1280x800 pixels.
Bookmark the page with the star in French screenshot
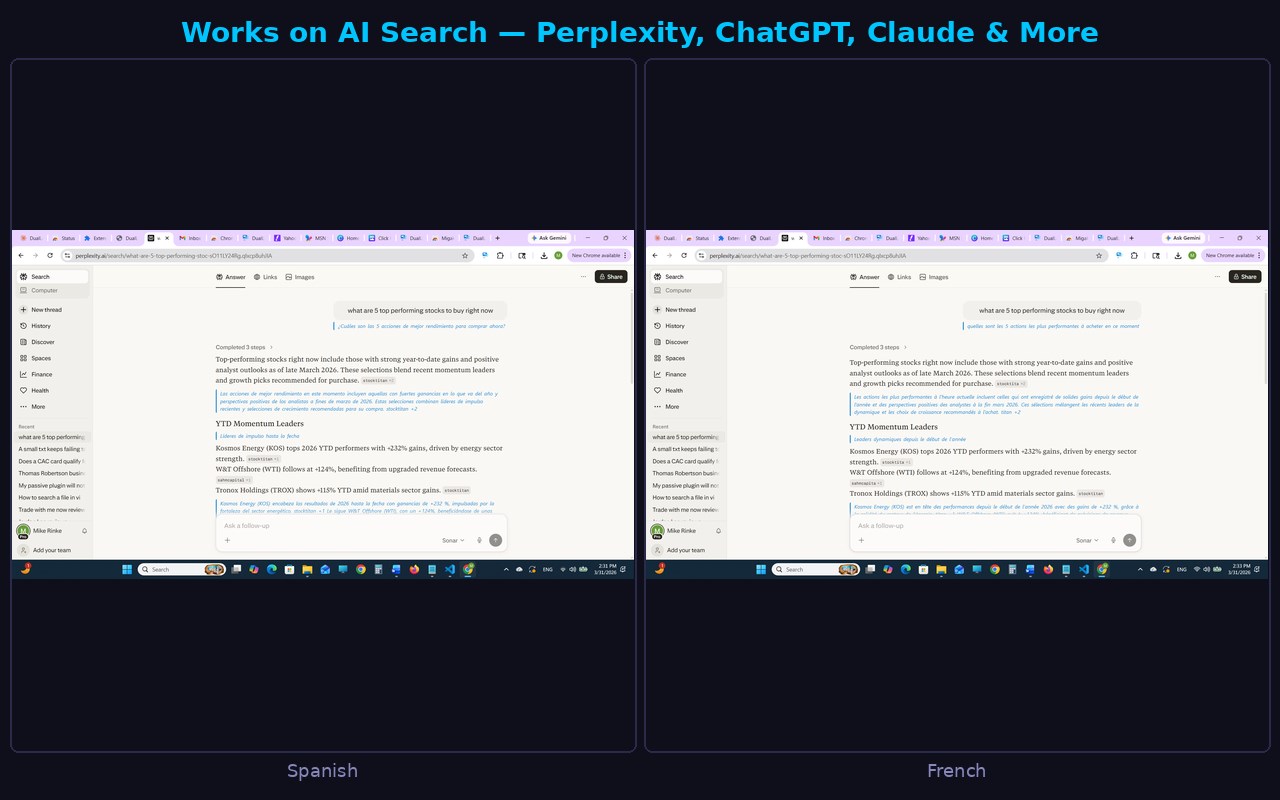1099,256
